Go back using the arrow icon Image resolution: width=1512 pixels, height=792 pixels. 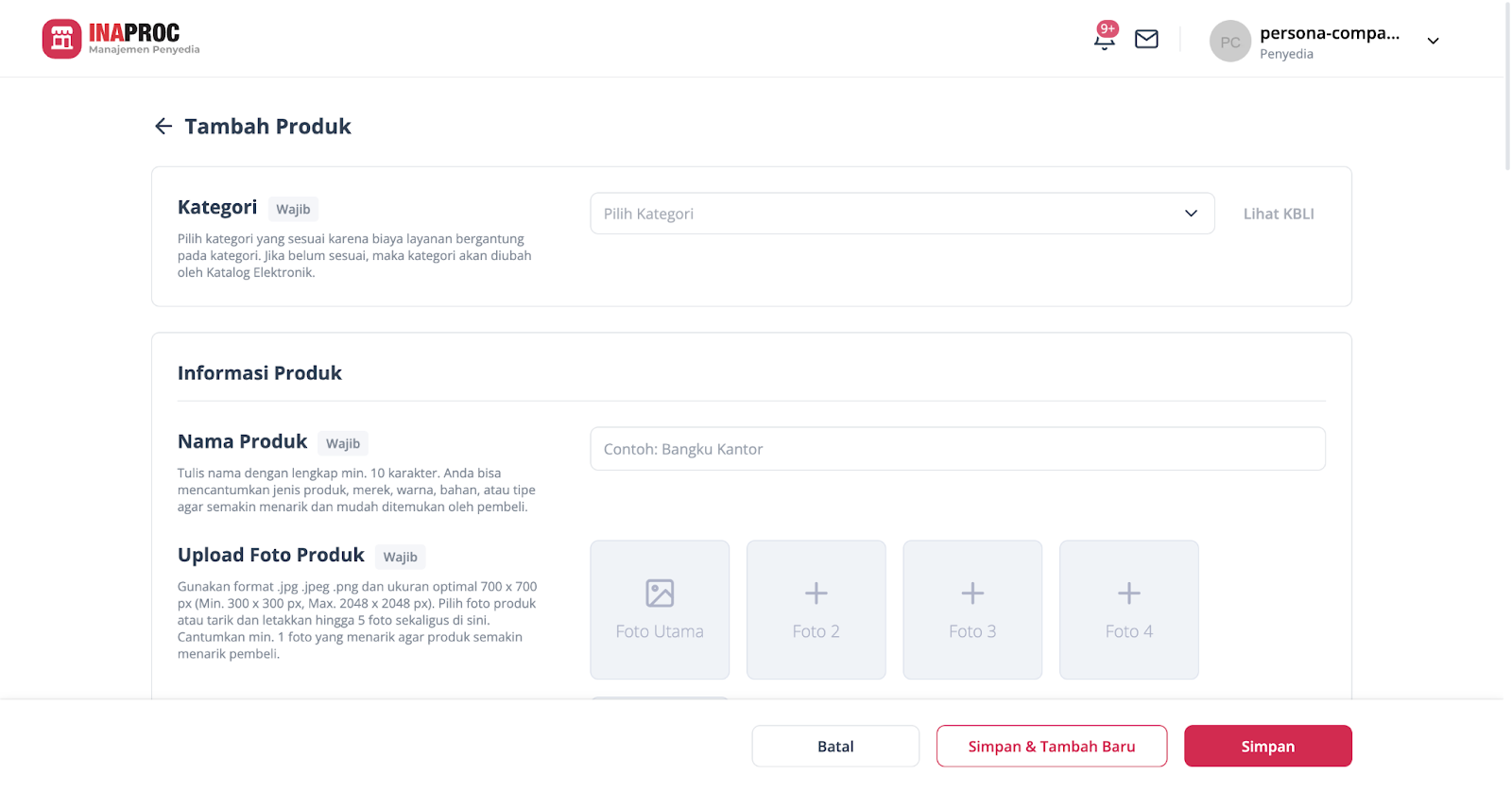[163, 127]
